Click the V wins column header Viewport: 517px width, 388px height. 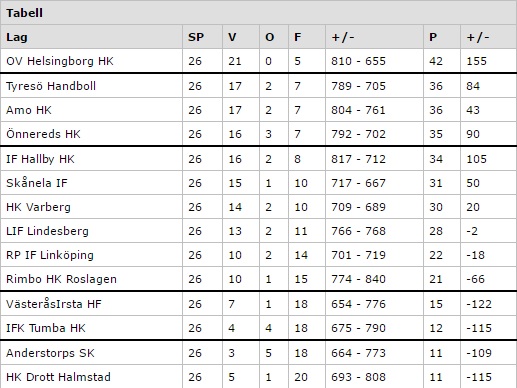pyautogui.click(x=232, y=37)
